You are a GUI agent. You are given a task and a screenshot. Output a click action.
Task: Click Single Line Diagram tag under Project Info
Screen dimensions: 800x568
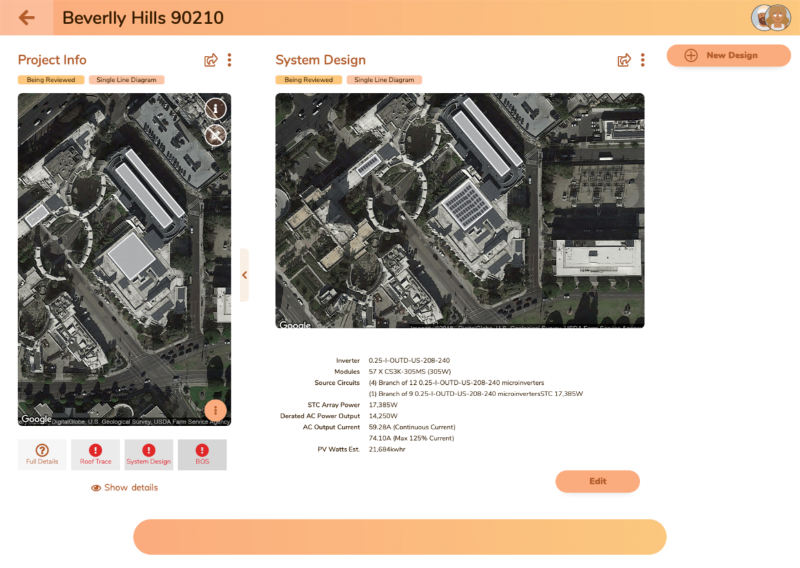tap(127, 80)
